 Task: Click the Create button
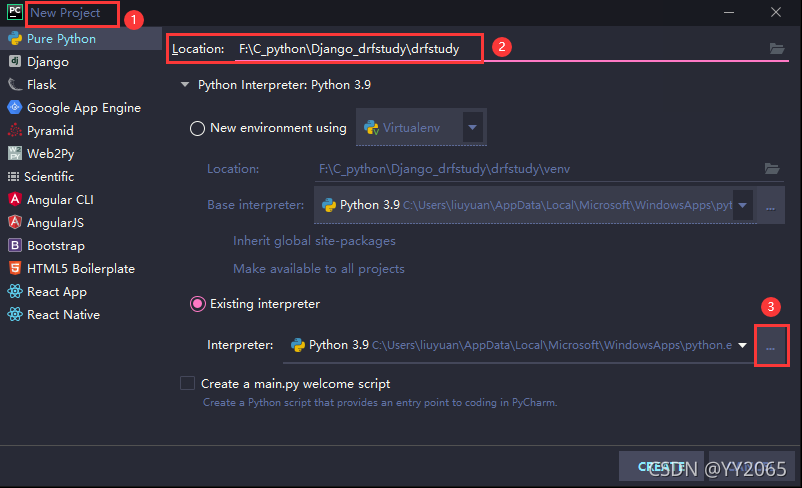[x=661, y=467]
